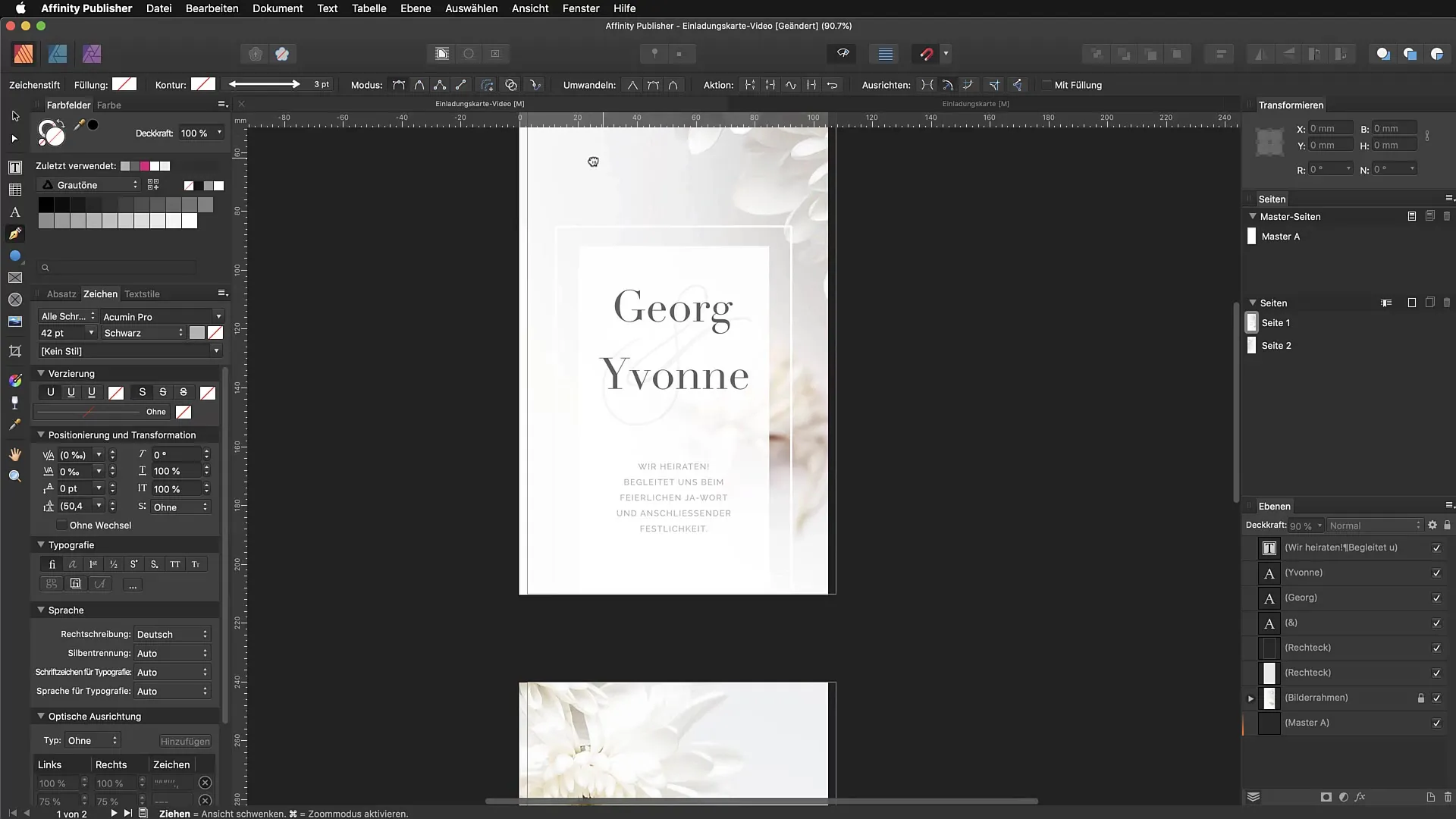Select the Frame Text tool
This screenshot has height=819, width=1456.
tap(15, 168)
